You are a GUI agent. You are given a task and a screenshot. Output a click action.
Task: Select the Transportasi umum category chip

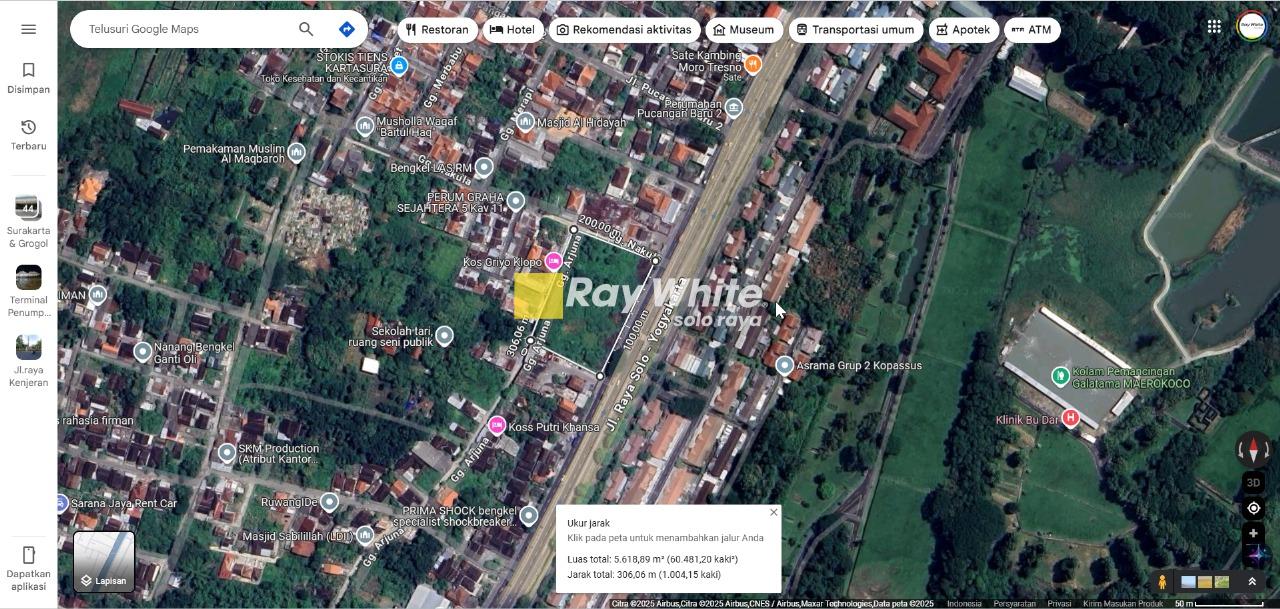(x=854, y=30)
